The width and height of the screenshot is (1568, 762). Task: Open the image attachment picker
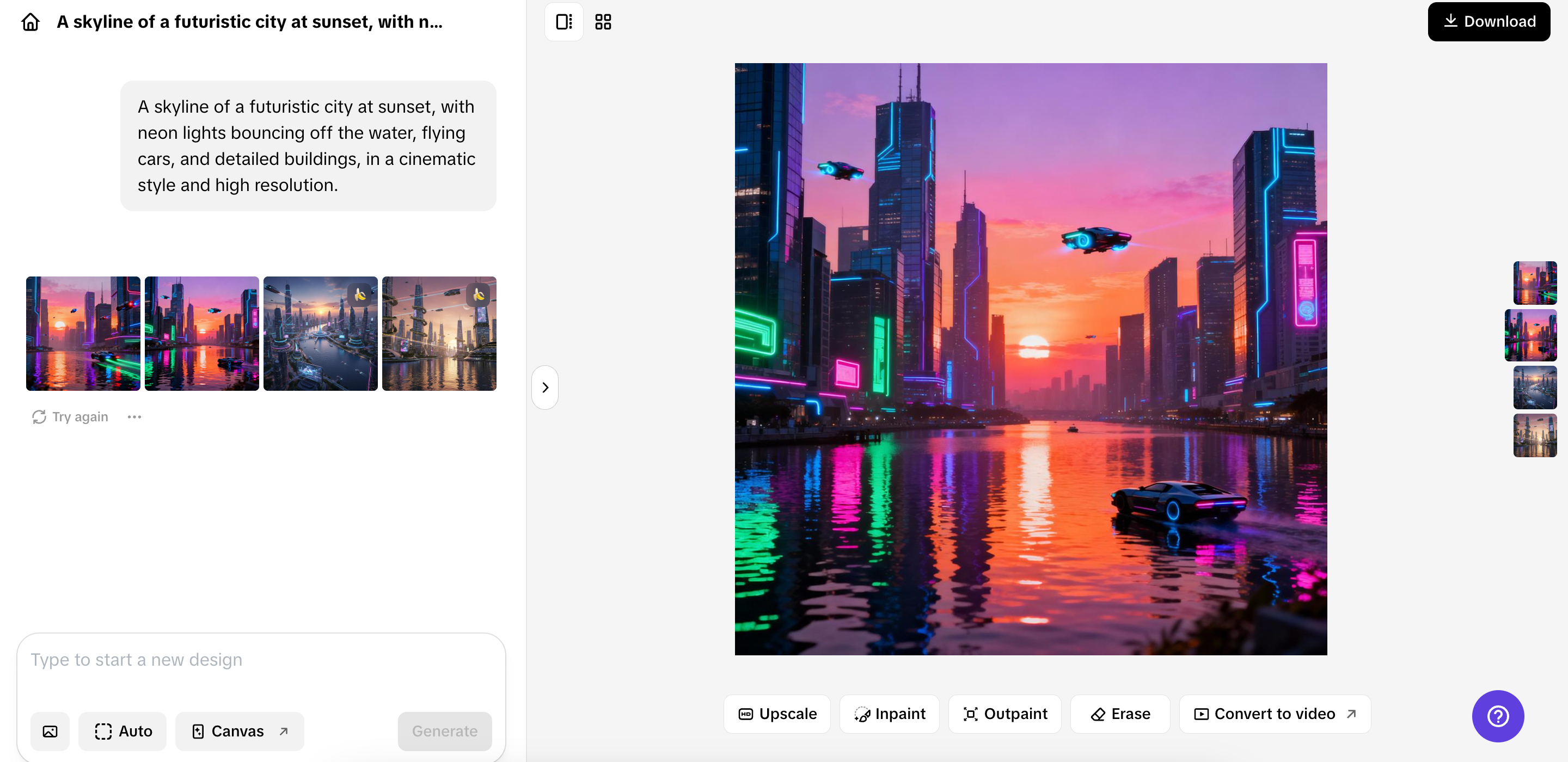coord(51,731)
